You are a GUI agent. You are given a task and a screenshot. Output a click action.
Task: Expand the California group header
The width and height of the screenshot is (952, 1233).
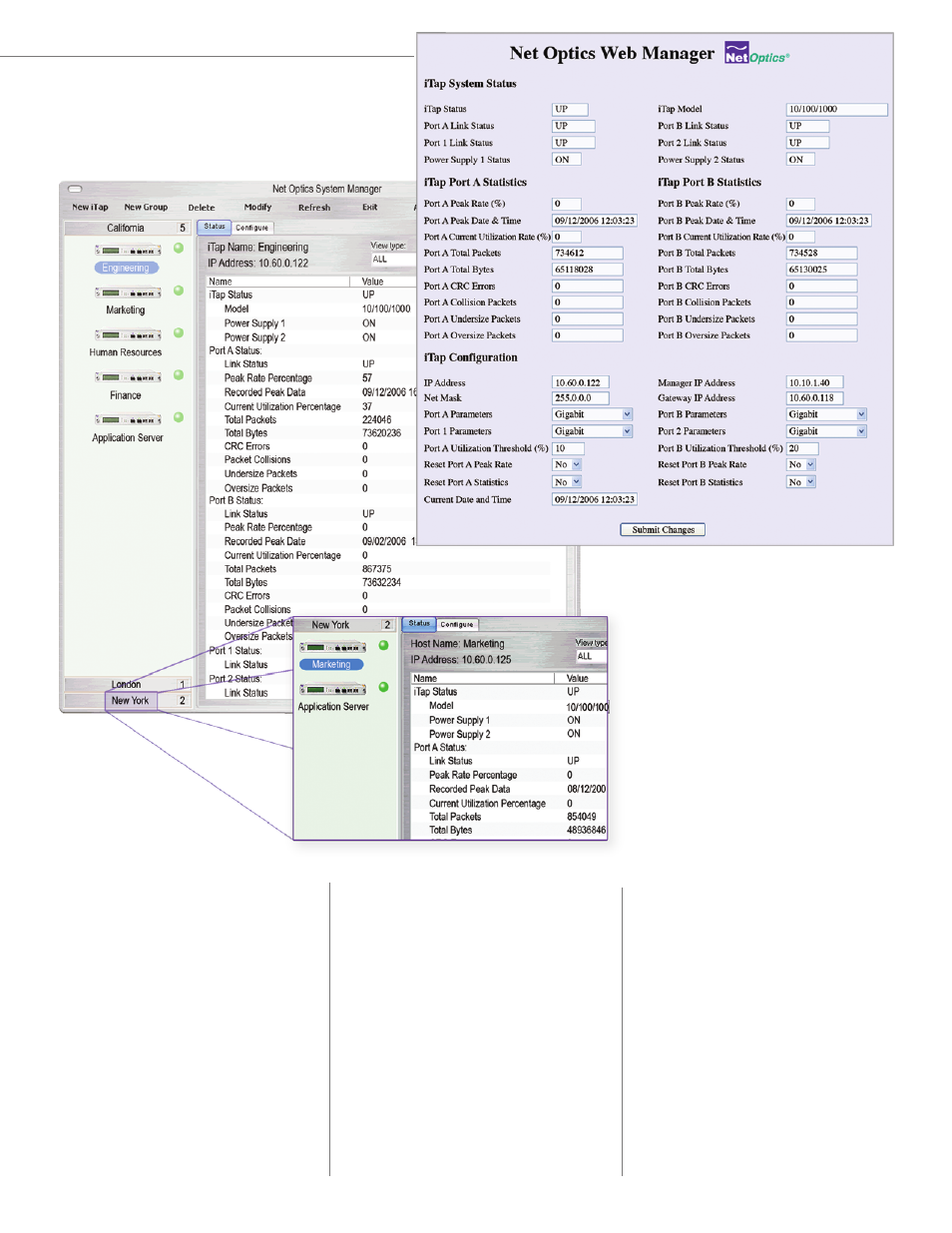tap(126, 228)
